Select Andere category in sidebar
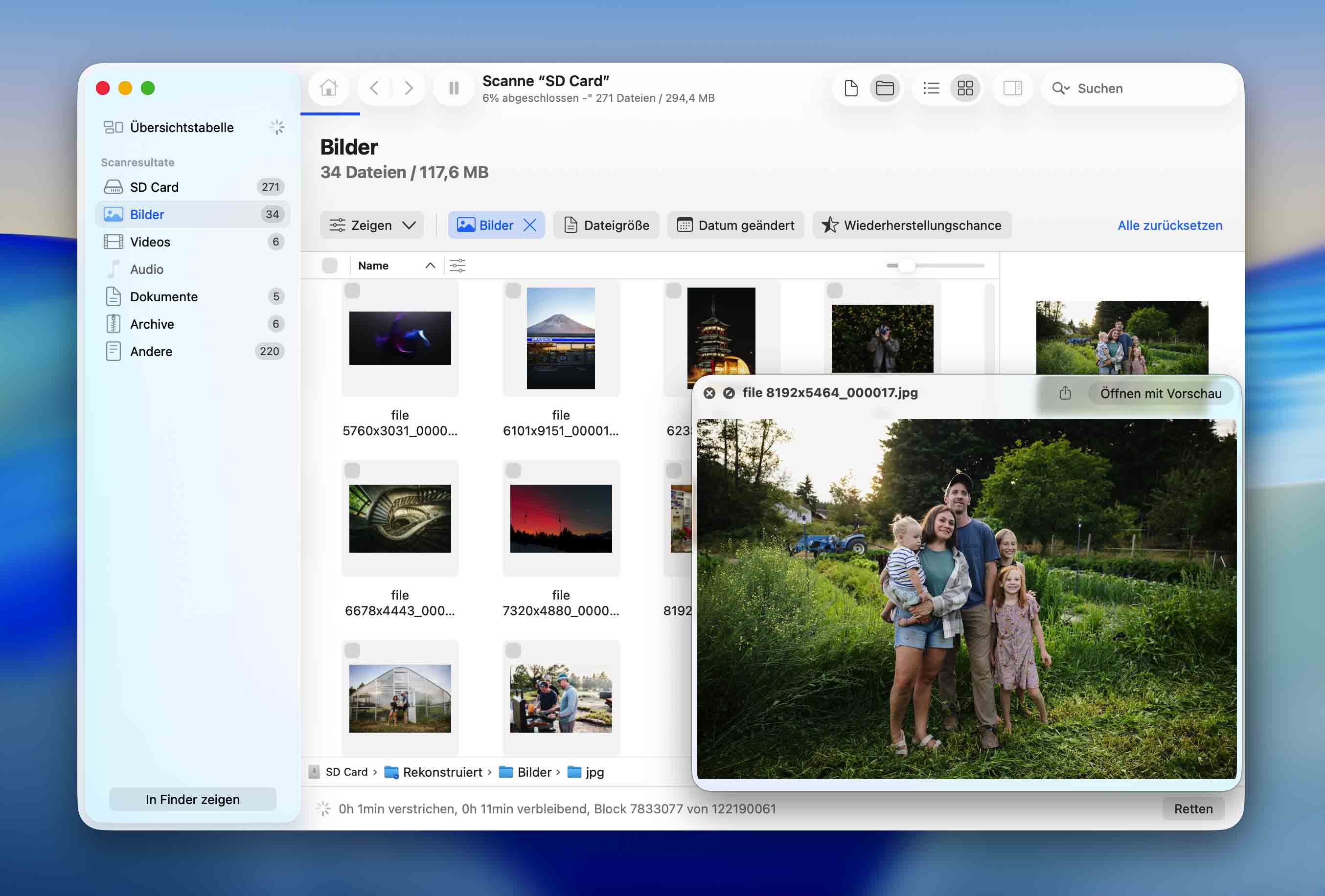The image size is (1325, 896). click(x=194, y=351)
